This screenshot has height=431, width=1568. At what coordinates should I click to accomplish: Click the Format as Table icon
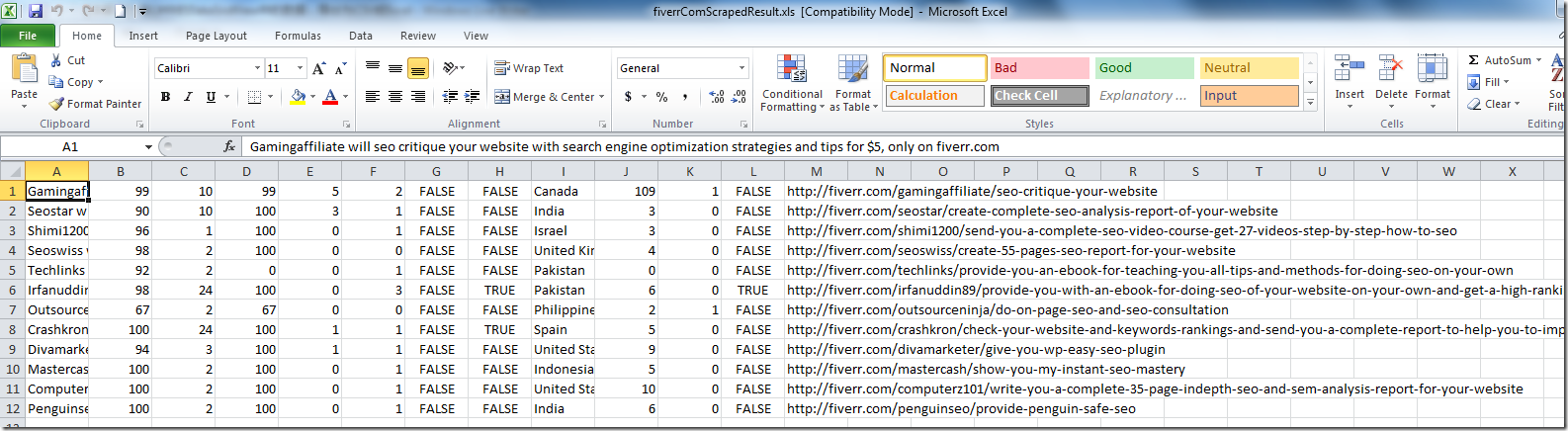click(x=852, y=84)
